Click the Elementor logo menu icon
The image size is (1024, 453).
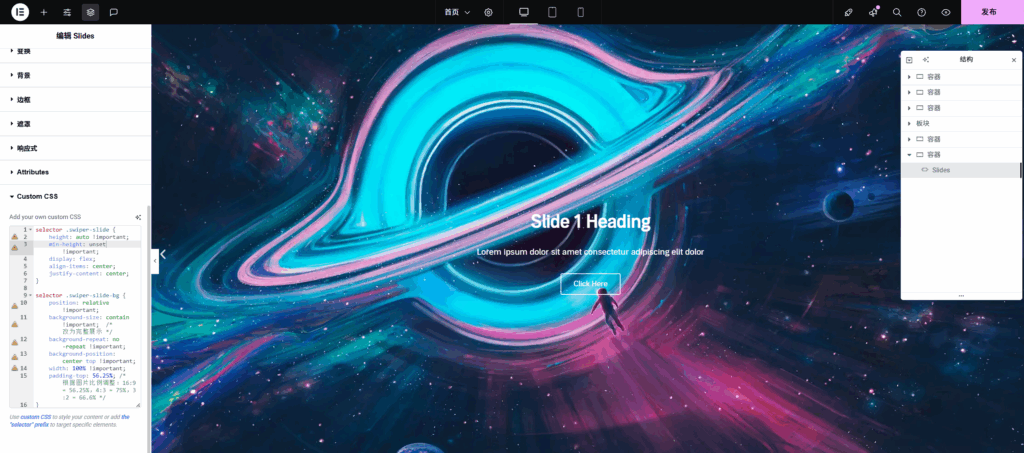(x=20, y=12)
